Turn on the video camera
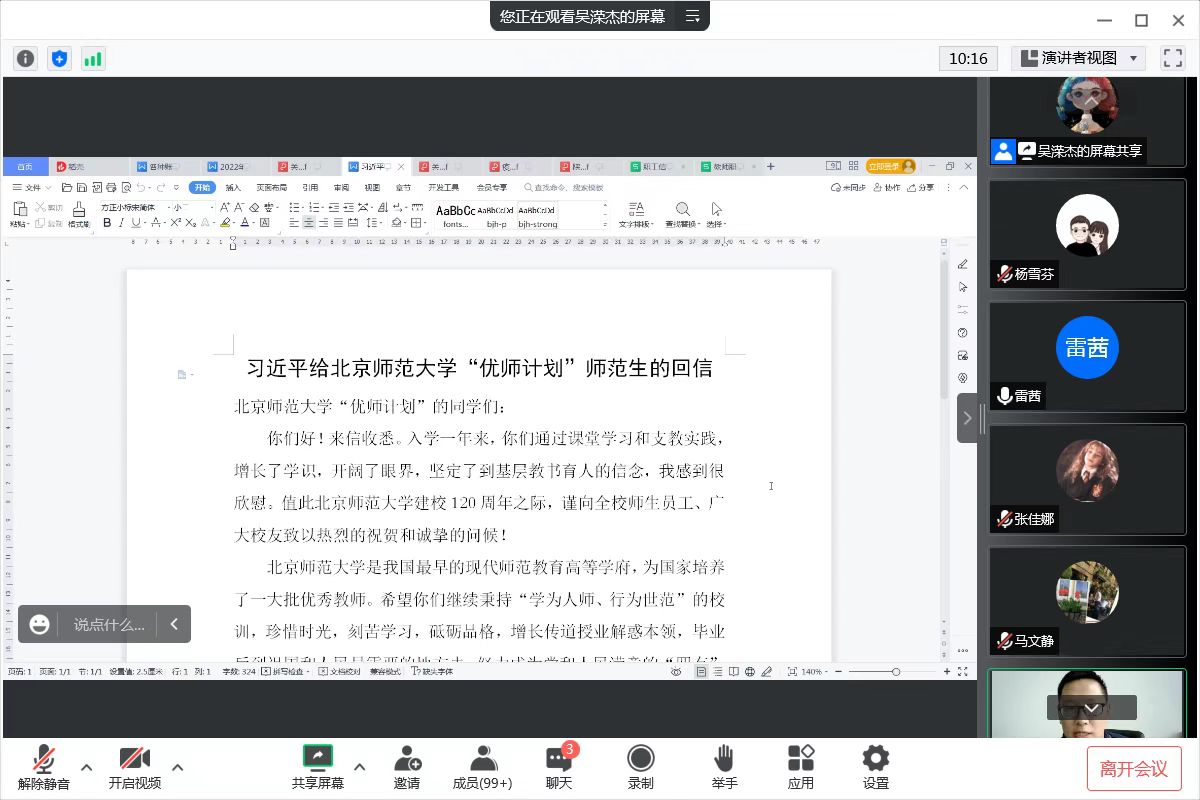The width and height of the screenshot is (1200, 800). (x=134, y=767)
